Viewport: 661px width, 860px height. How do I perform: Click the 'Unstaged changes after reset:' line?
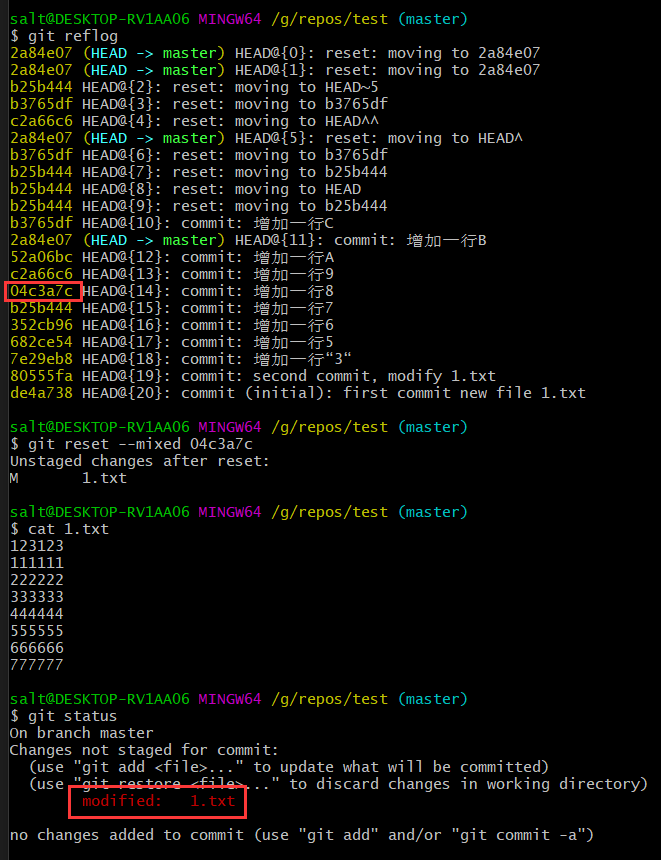pyautogui.click(x=140, y=461)
